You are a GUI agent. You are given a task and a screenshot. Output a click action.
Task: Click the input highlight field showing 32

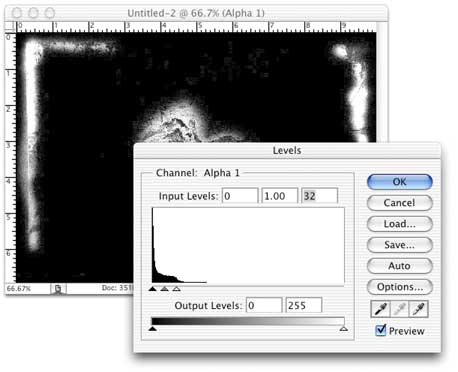(x=319, y=196)
